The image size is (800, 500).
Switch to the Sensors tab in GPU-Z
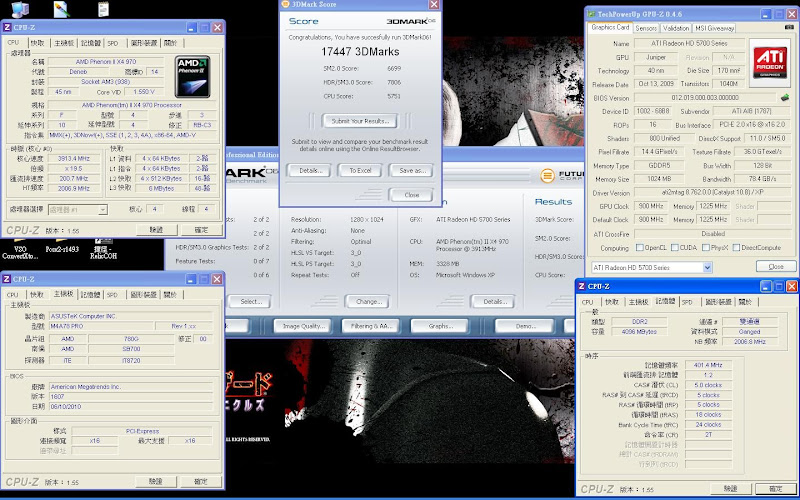[x=646, y=29]
